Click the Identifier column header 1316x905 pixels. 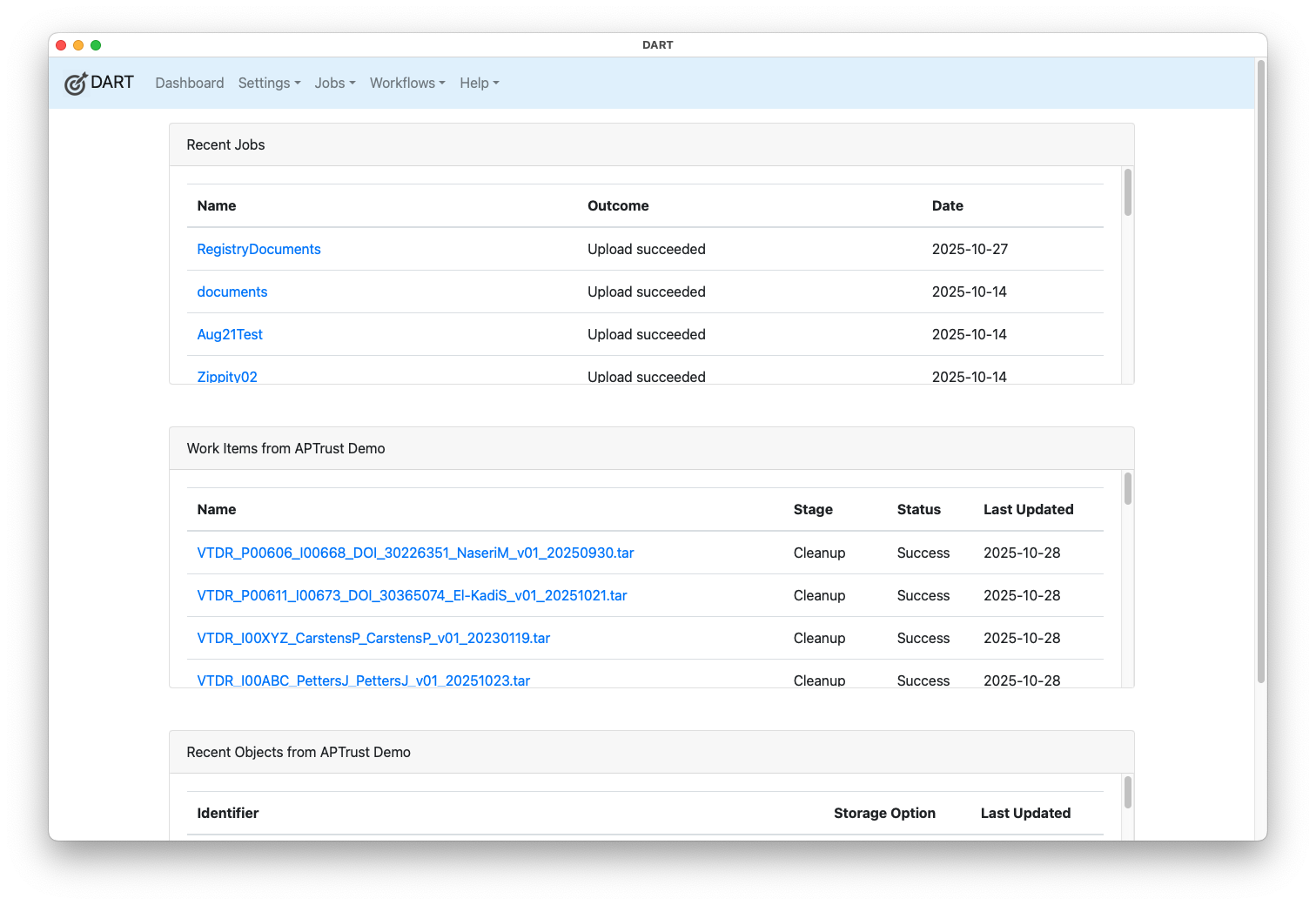pos(228,813)
